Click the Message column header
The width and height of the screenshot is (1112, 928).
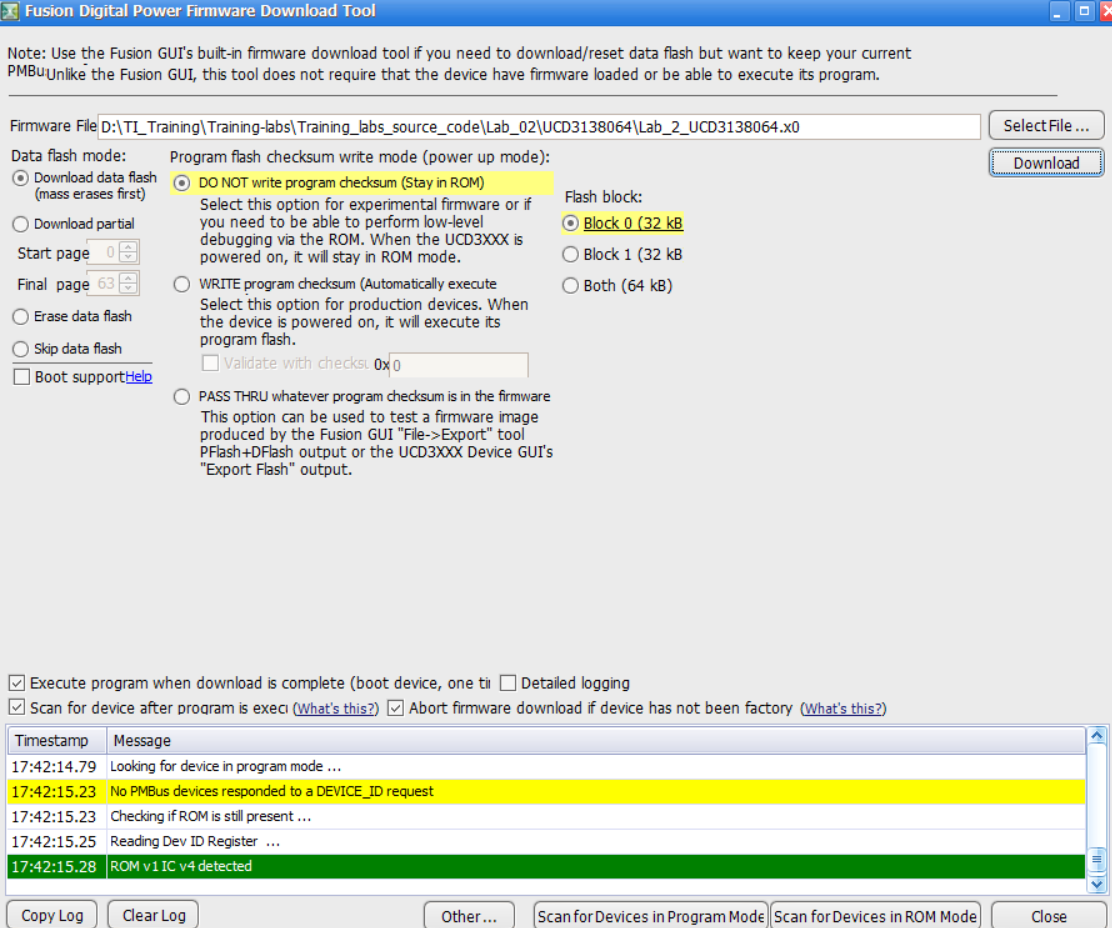coord(596,740)
